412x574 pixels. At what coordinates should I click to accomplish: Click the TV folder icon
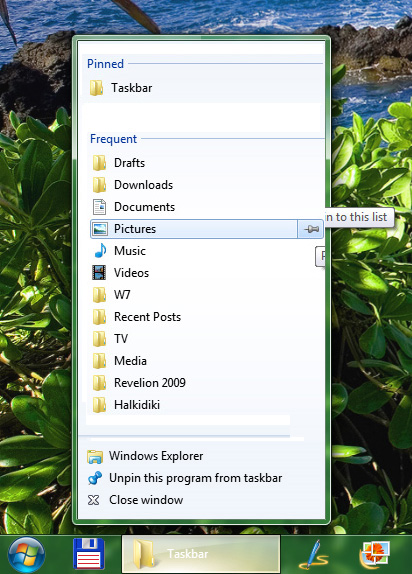99,339
